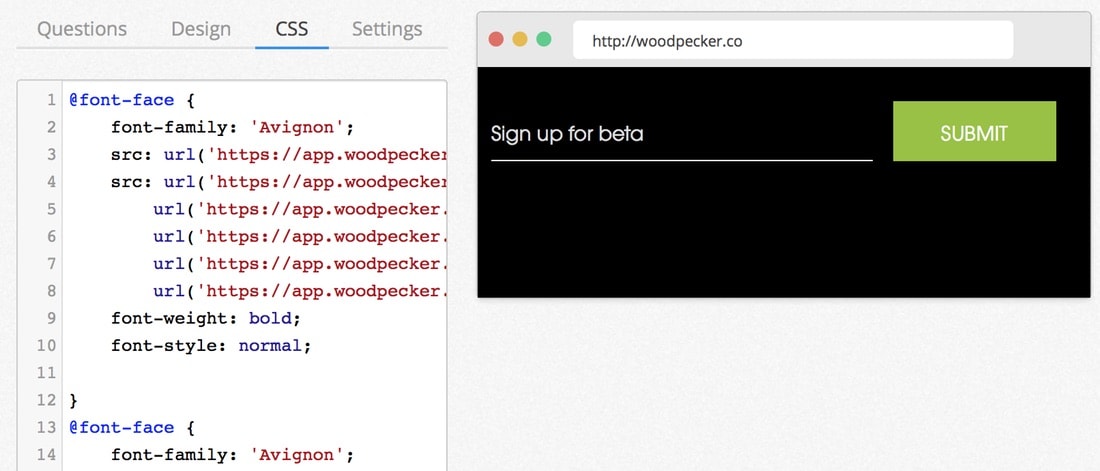Click the green SUBMIT button
The image size is (1100, 471).
(974, 131)
